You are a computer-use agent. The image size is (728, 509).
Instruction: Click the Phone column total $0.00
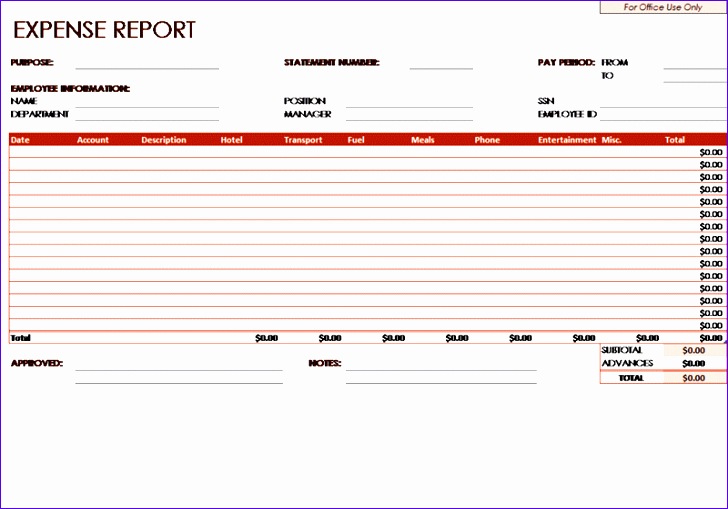[520, 338]
